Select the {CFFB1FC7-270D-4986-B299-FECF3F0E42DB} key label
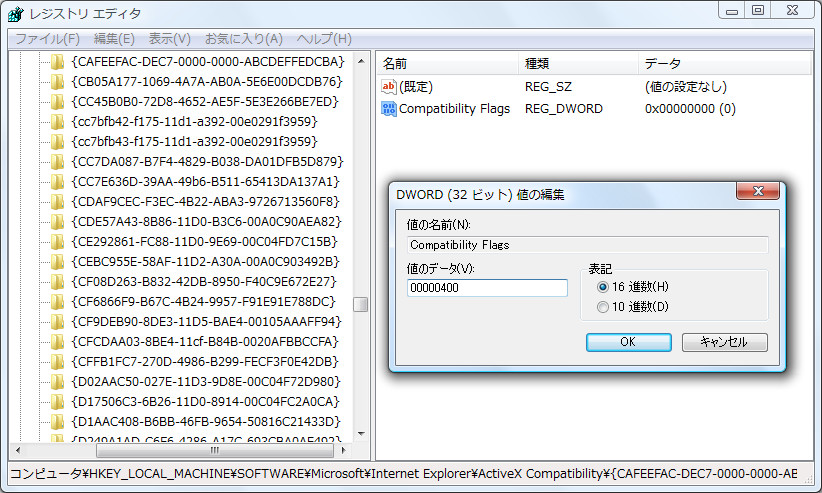The image size is (822, 493). pyautogui.click(x=205, y=362)
